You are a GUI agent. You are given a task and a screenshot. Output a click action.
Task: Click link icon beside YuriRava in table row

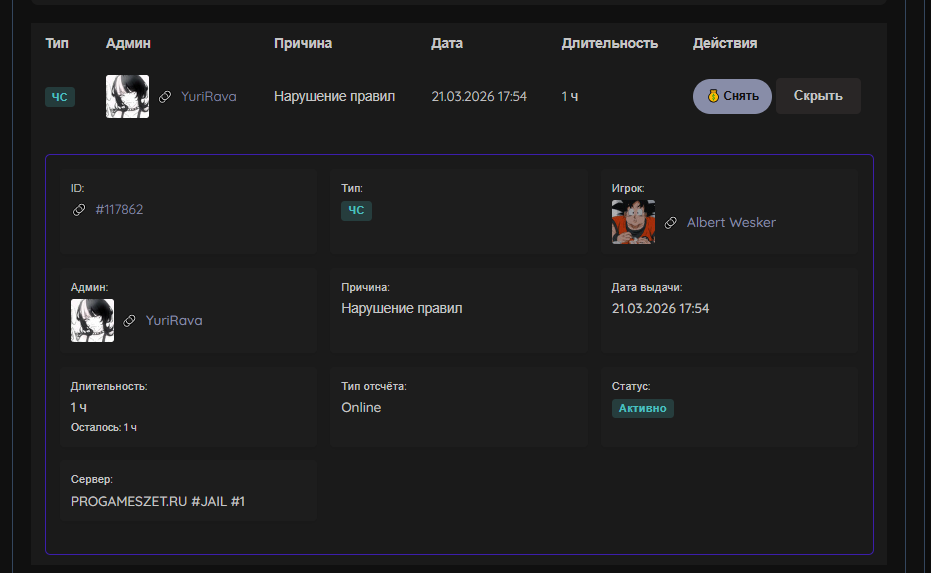(165, 97)
